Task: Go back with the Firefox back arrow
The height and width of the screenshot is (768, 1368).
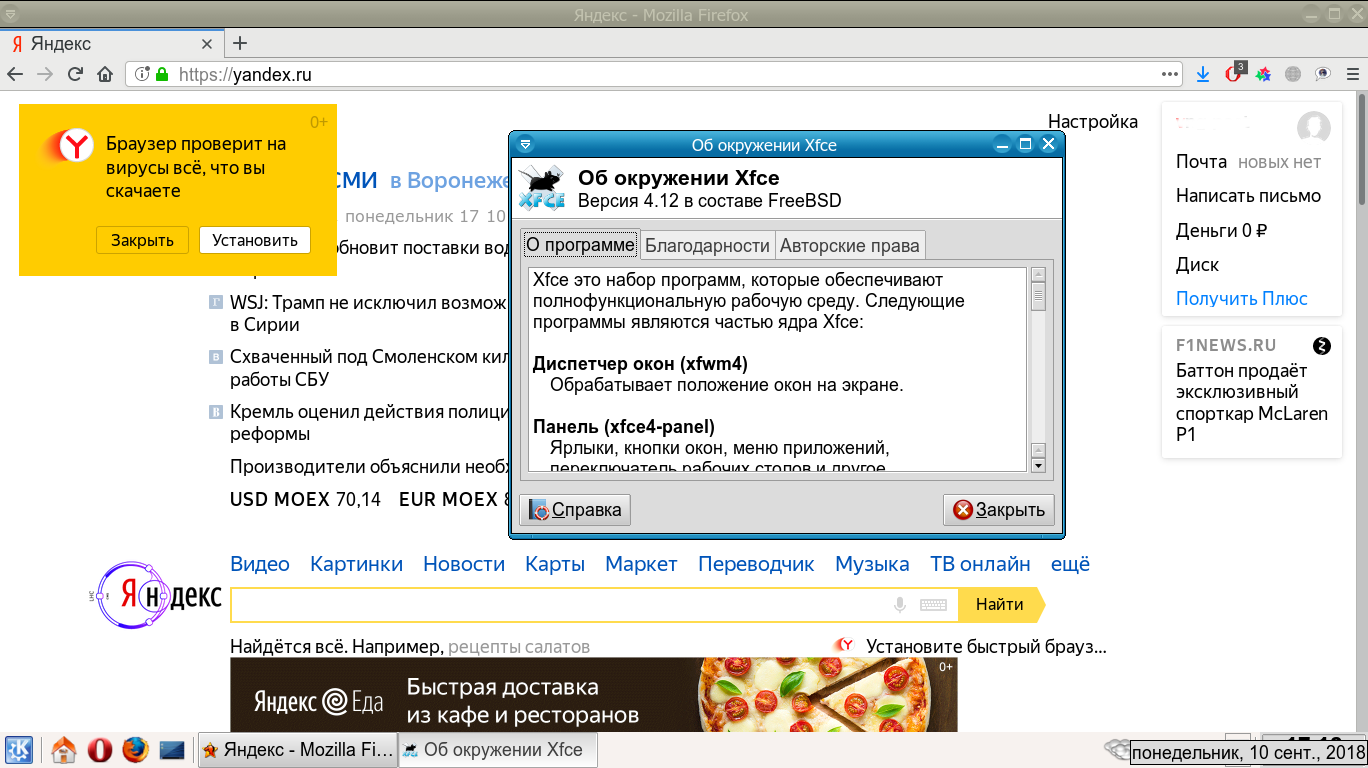Action: (x=15, y=74)
